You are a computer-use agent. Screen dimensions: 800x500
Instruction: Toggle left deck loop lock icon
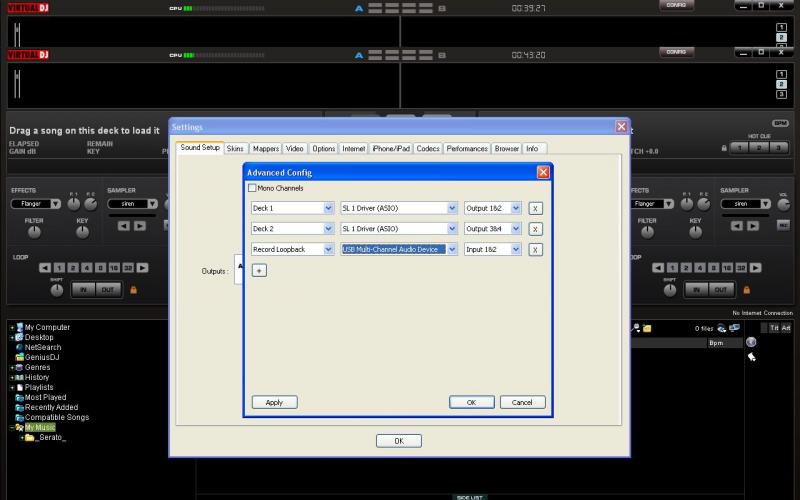point(133,290)
